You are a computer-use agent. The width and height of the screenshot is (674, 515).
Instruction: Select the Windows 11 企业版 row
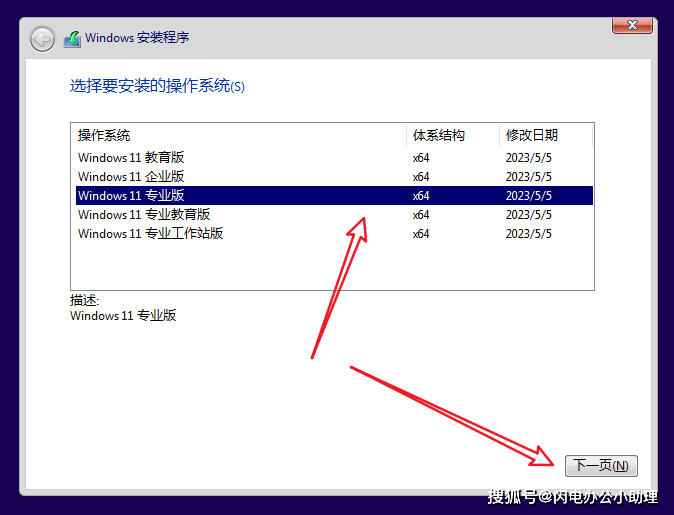(x=334, y=177)
